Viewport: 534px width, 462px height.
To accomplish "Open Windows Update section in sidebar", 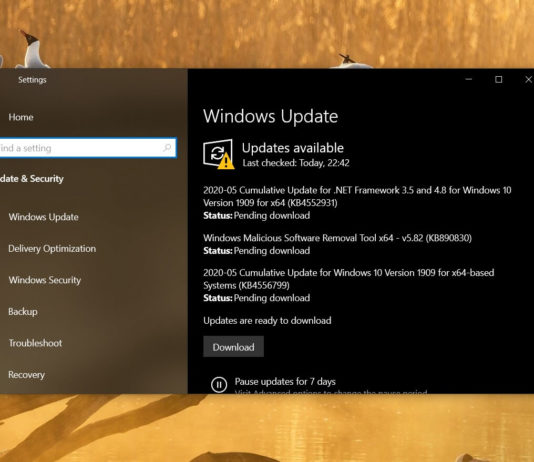I will 44,217.
